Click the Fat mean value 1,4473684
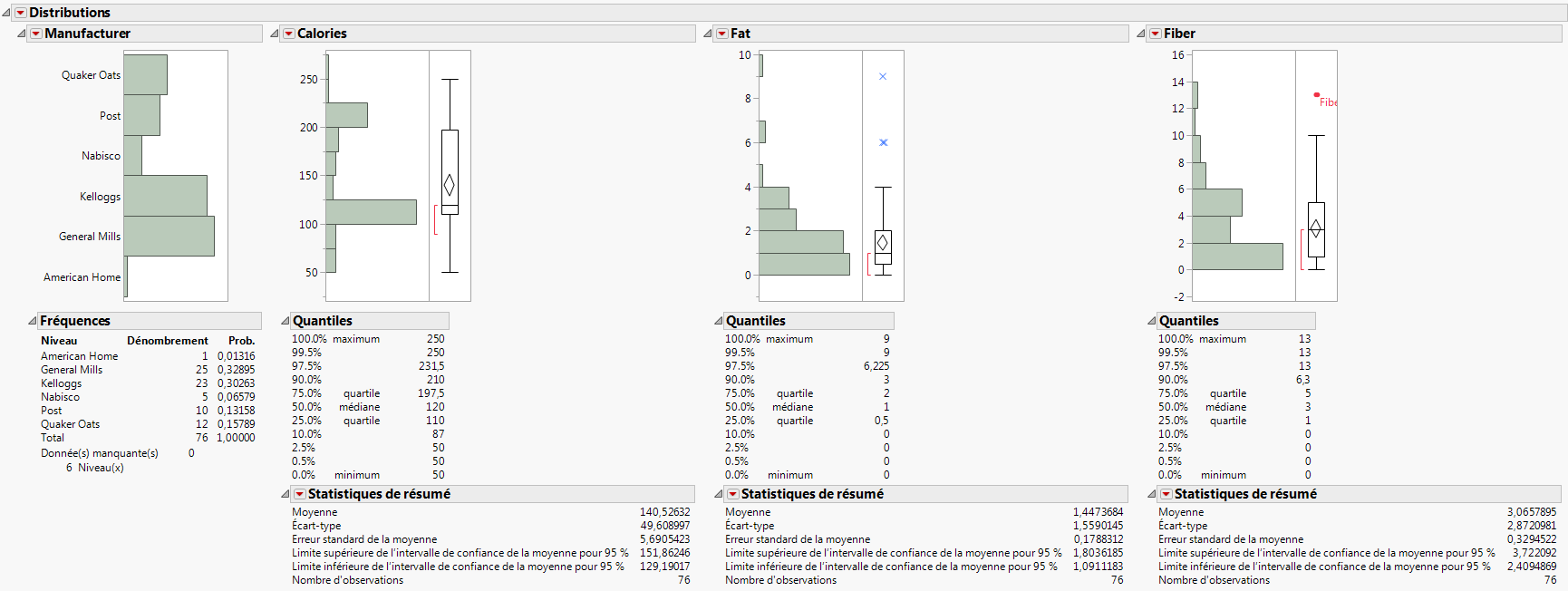The height and width of the screenshot is (591, 1568). click(x=1099, y=512)
